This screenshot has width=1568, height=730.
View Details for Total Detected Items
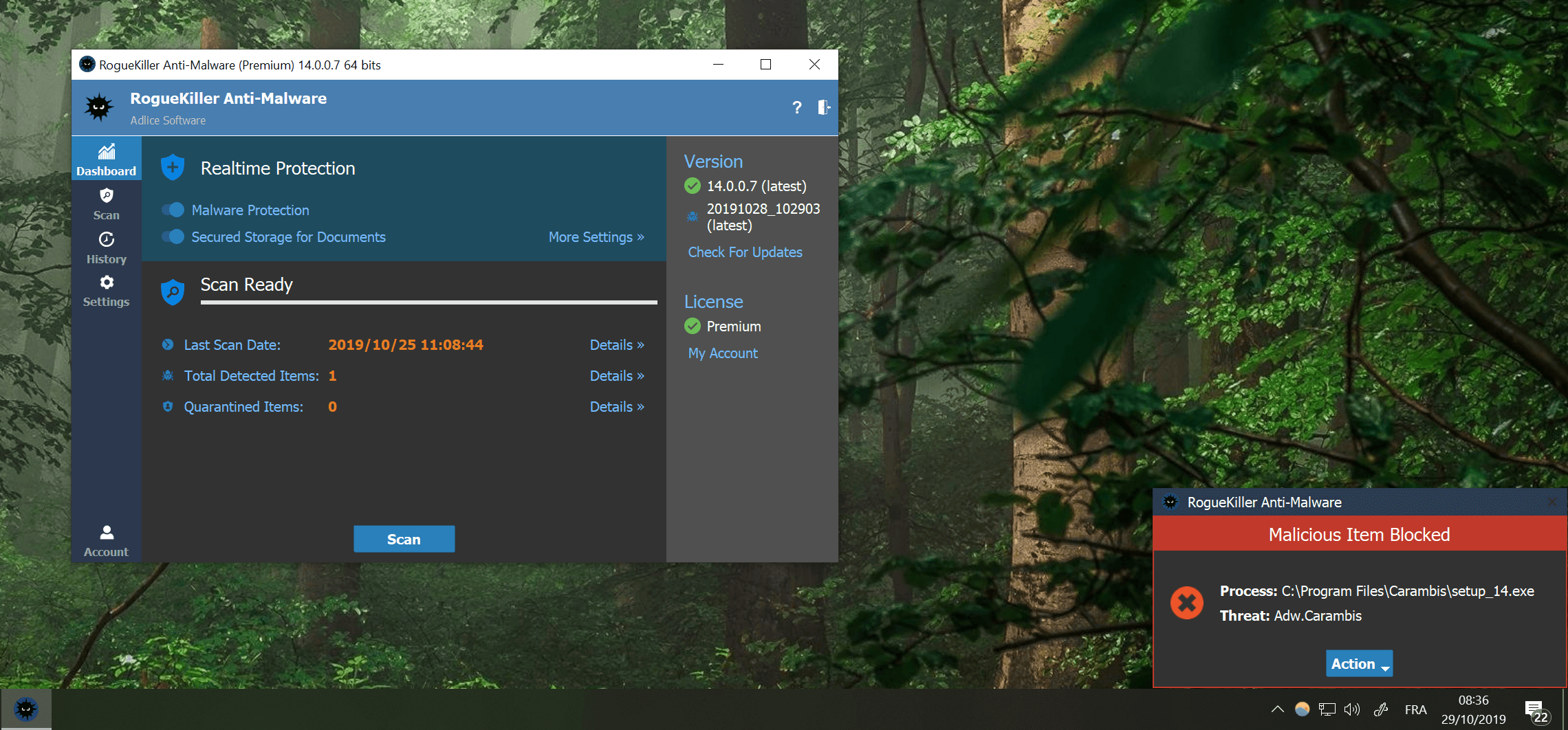617,376
